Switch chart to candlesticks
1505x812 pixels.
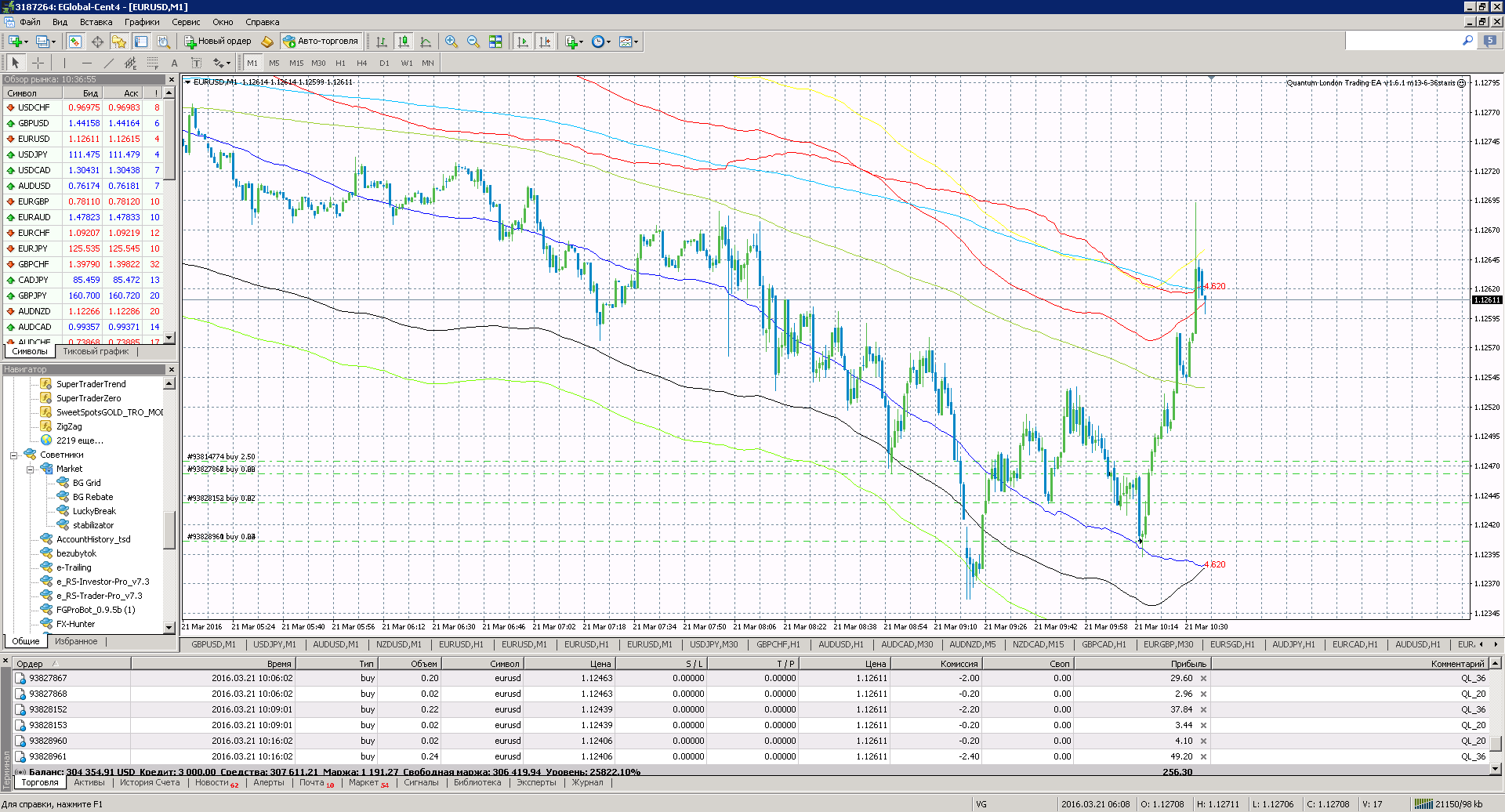click(x=404, y=42)
